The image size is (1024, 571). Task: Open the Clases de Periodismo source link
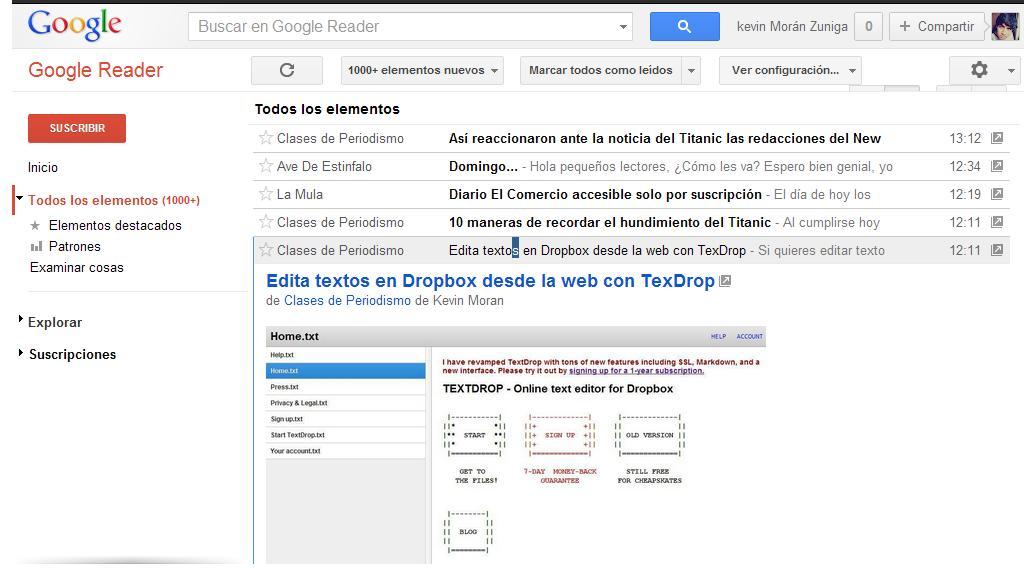347,300
